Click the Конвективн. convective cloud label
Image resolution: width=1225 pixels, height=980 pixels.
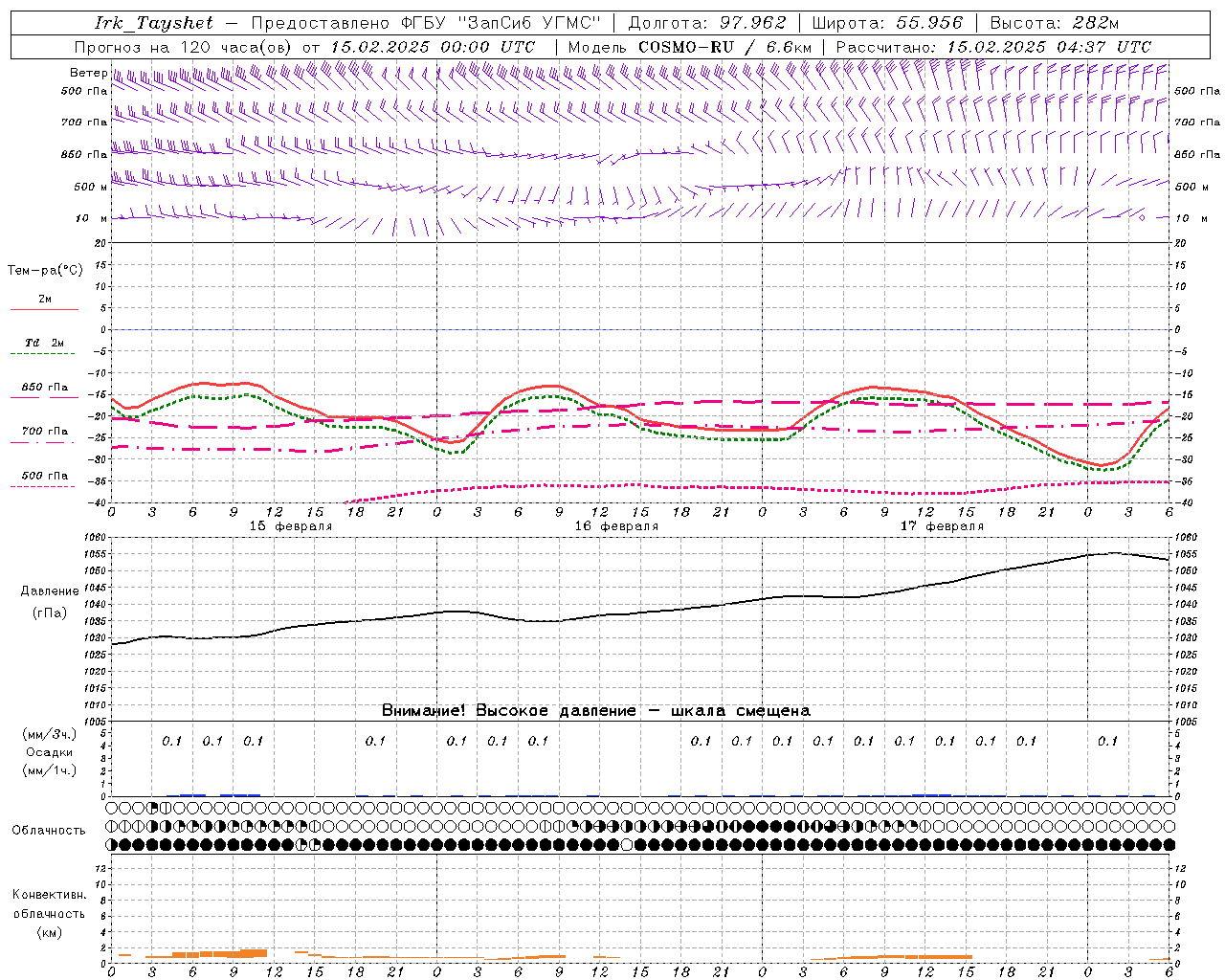click(x=49, y=895)
